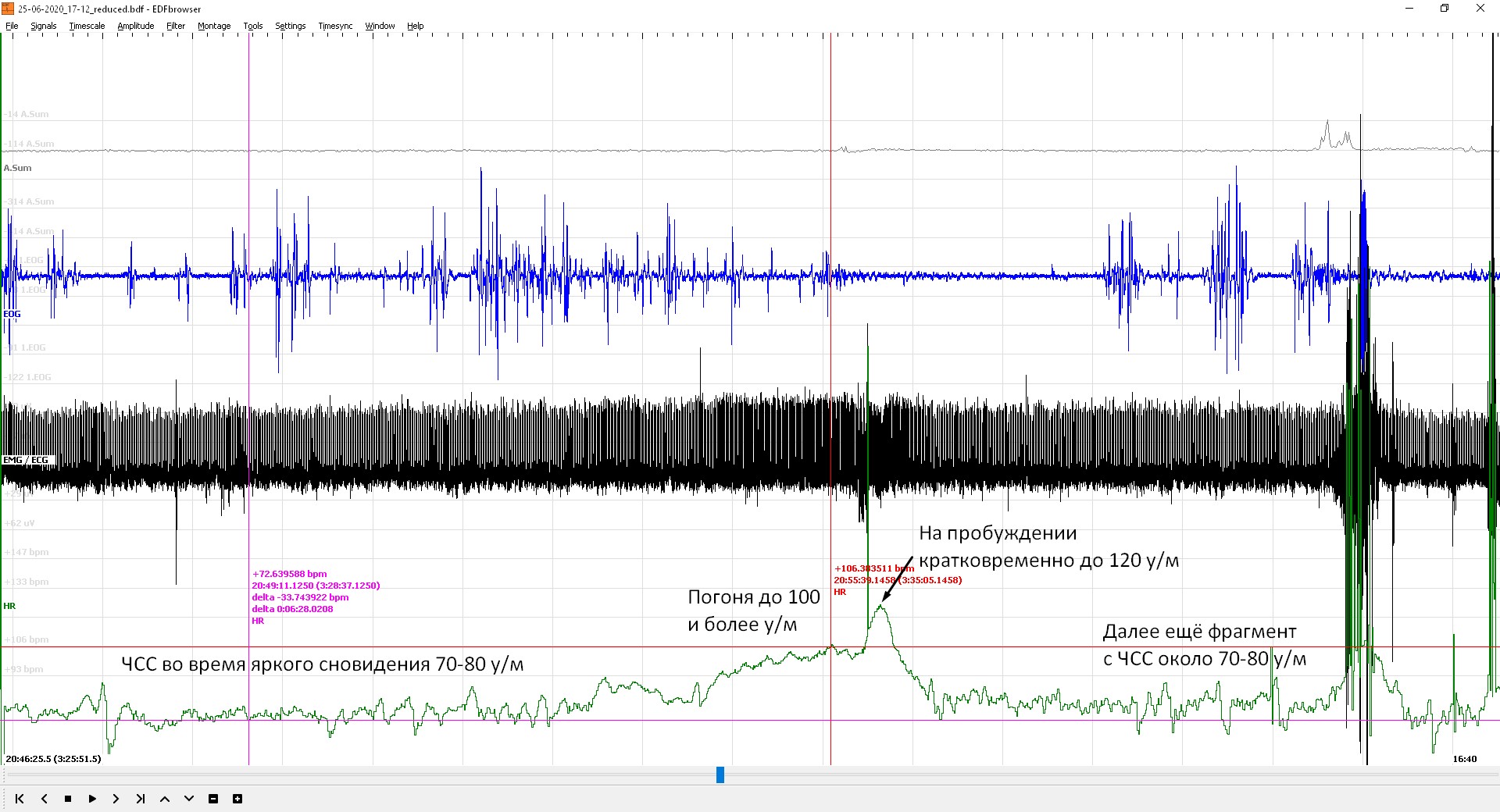Click the '+106.383511 bpm' red crosshair value

point(873,568)
